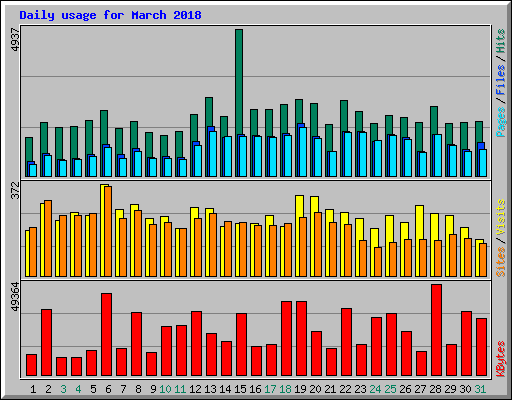Click the day 8 axis label
Image resolution: width=512 pixels, height=400 pixels.
138,389
